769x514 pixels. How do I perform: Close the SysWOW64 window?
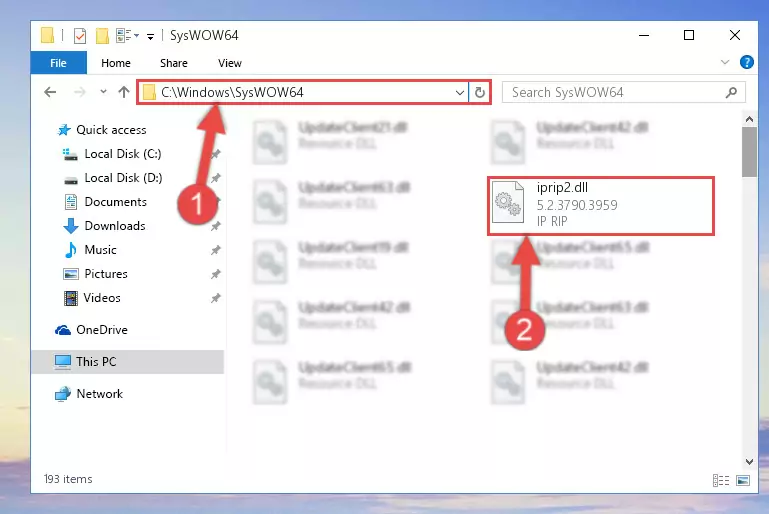click(735, 35)
